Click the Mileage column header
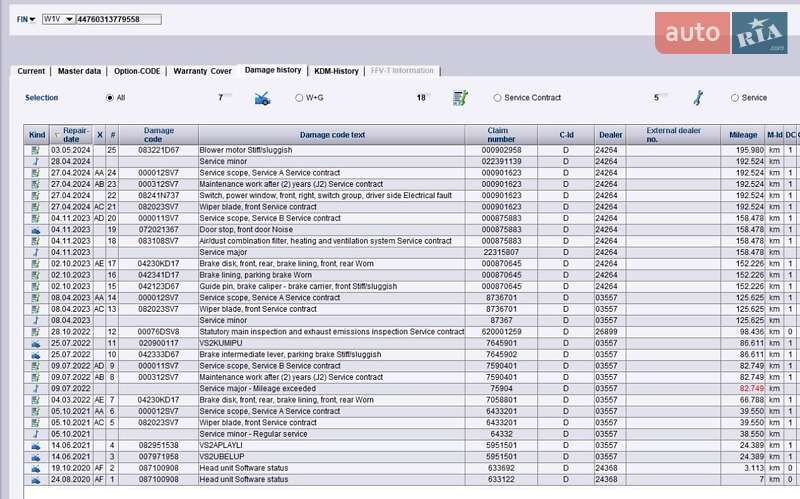 click(743, 135)
